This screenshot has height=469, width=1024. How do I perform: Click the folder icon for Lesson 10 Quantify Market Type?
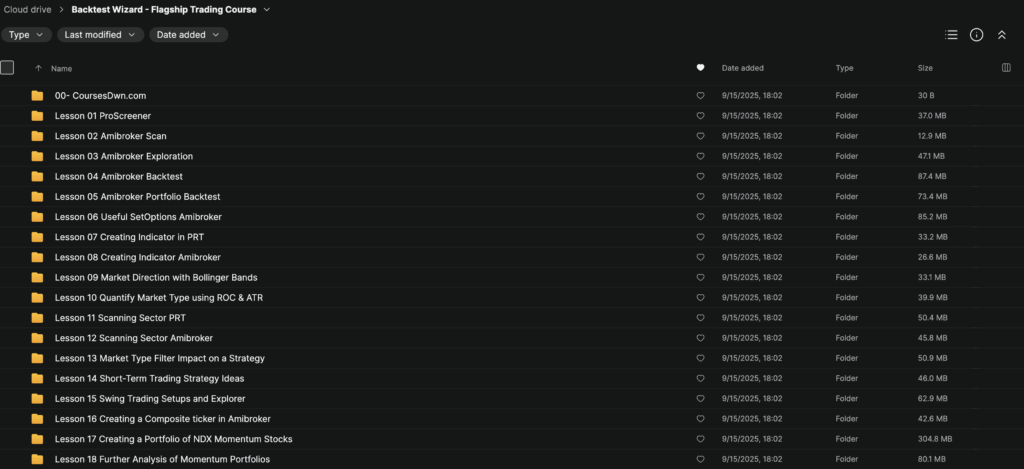37,298
